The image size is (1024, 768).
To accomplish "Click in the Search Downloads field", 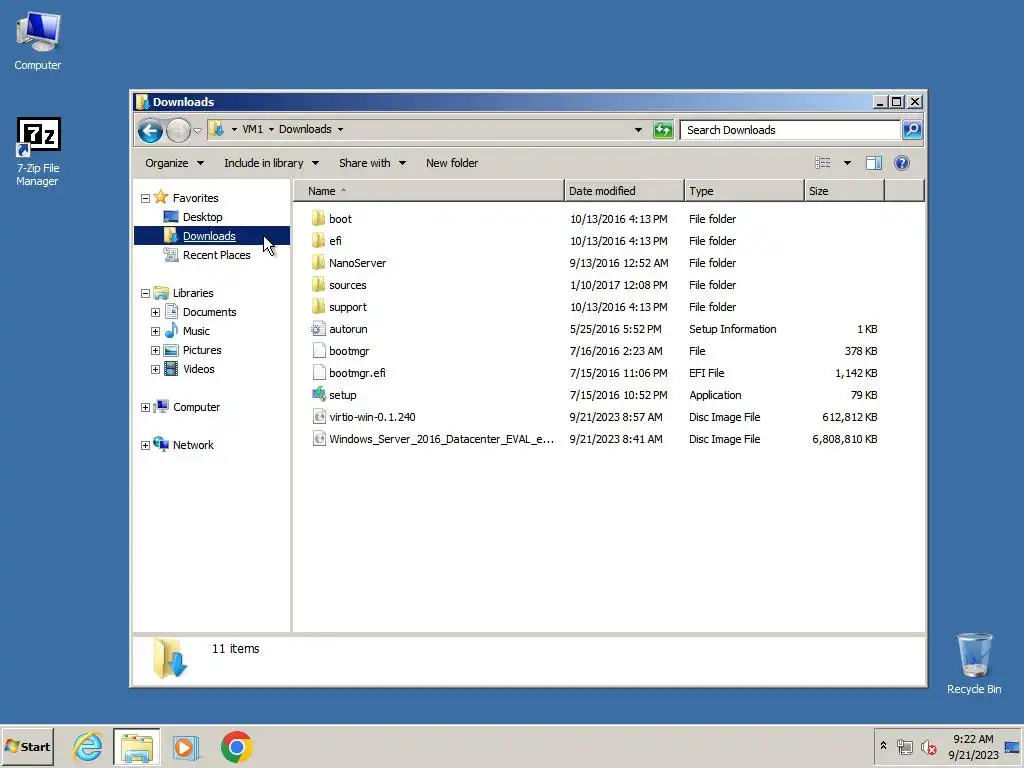I will 790,130.
